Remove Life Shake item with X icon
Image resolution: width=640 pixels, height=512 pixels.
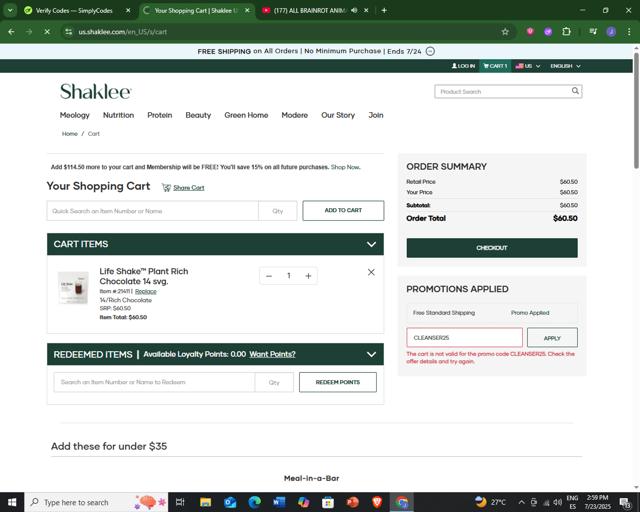371,272
